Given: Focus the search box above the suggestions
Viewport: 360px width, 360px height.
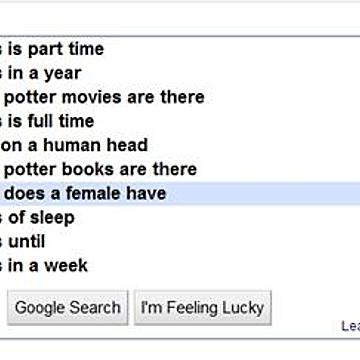Looking at the screenshot, I should coord(180,17).
